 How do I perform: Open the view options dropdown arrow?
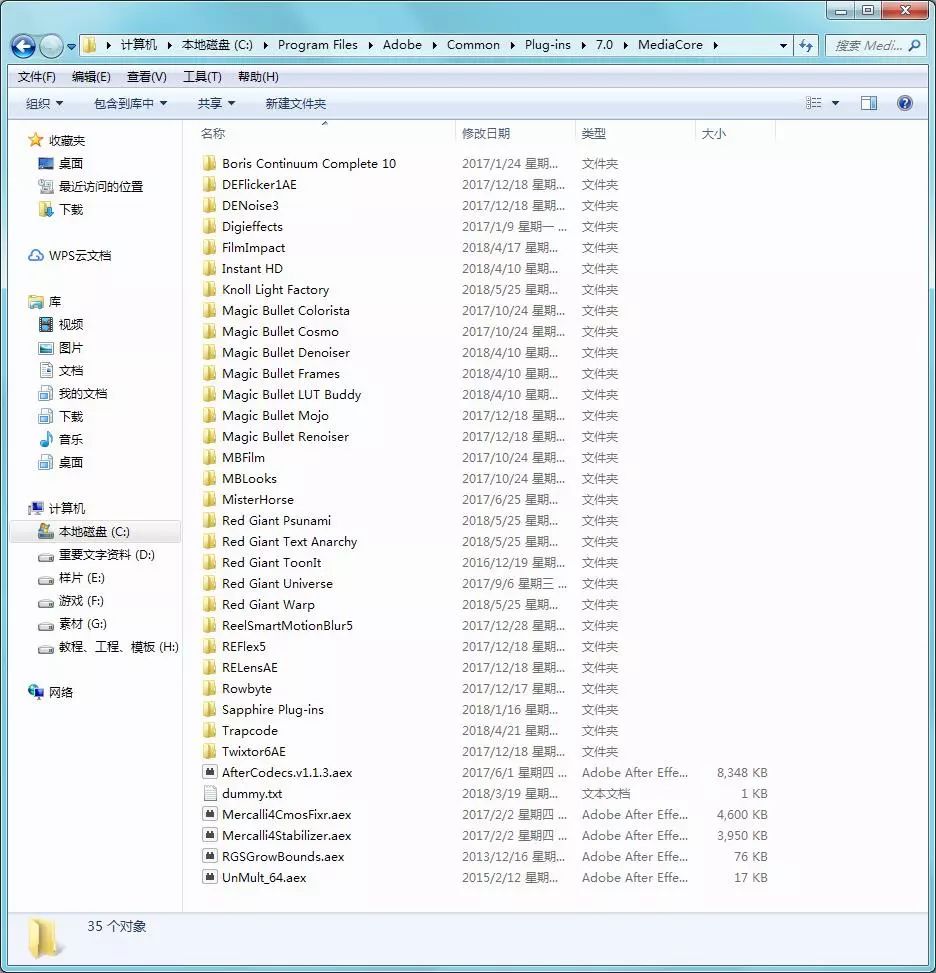835,103
